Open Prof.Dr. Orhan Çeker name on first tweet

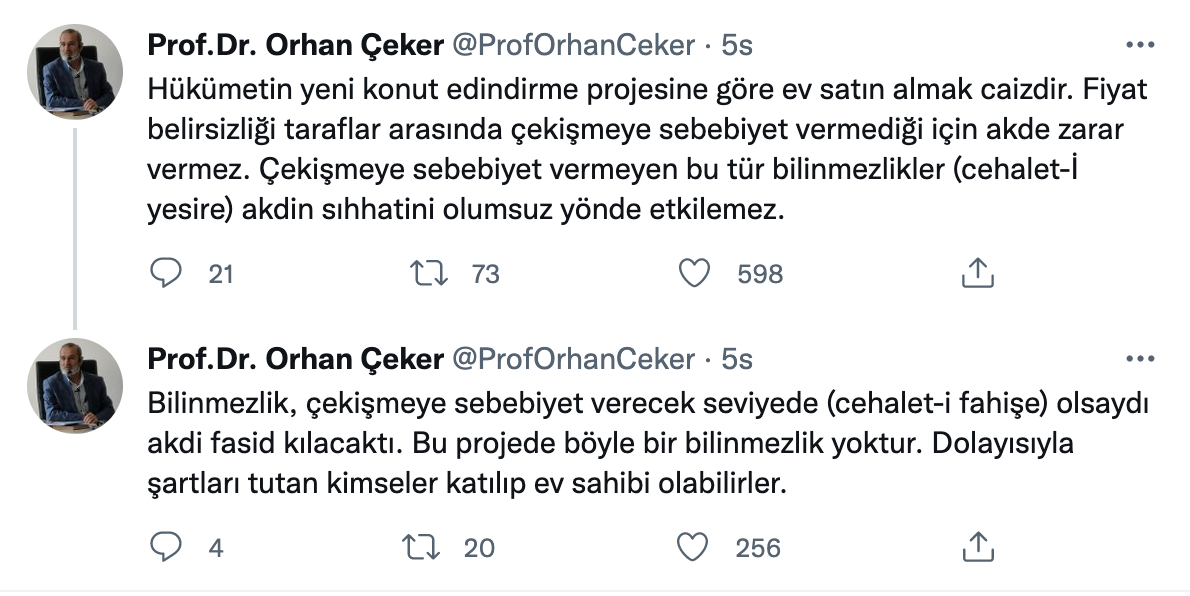point(295,45)
